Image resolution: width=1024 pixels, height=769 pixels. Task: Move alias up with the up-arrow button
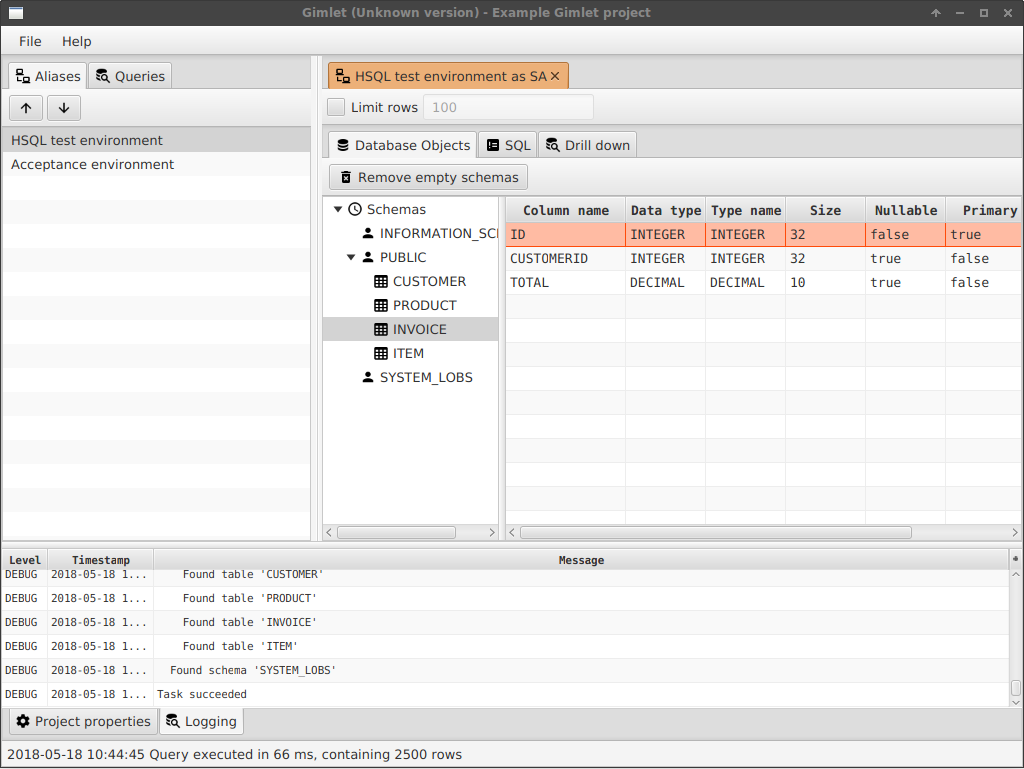click(26, 108)
